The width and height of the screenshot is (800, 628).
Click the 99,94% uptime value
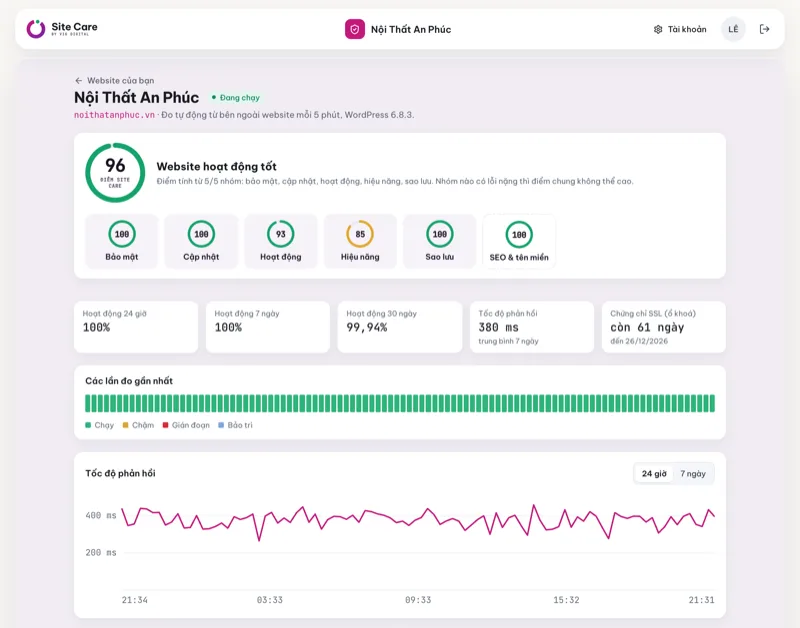point(367,328)
